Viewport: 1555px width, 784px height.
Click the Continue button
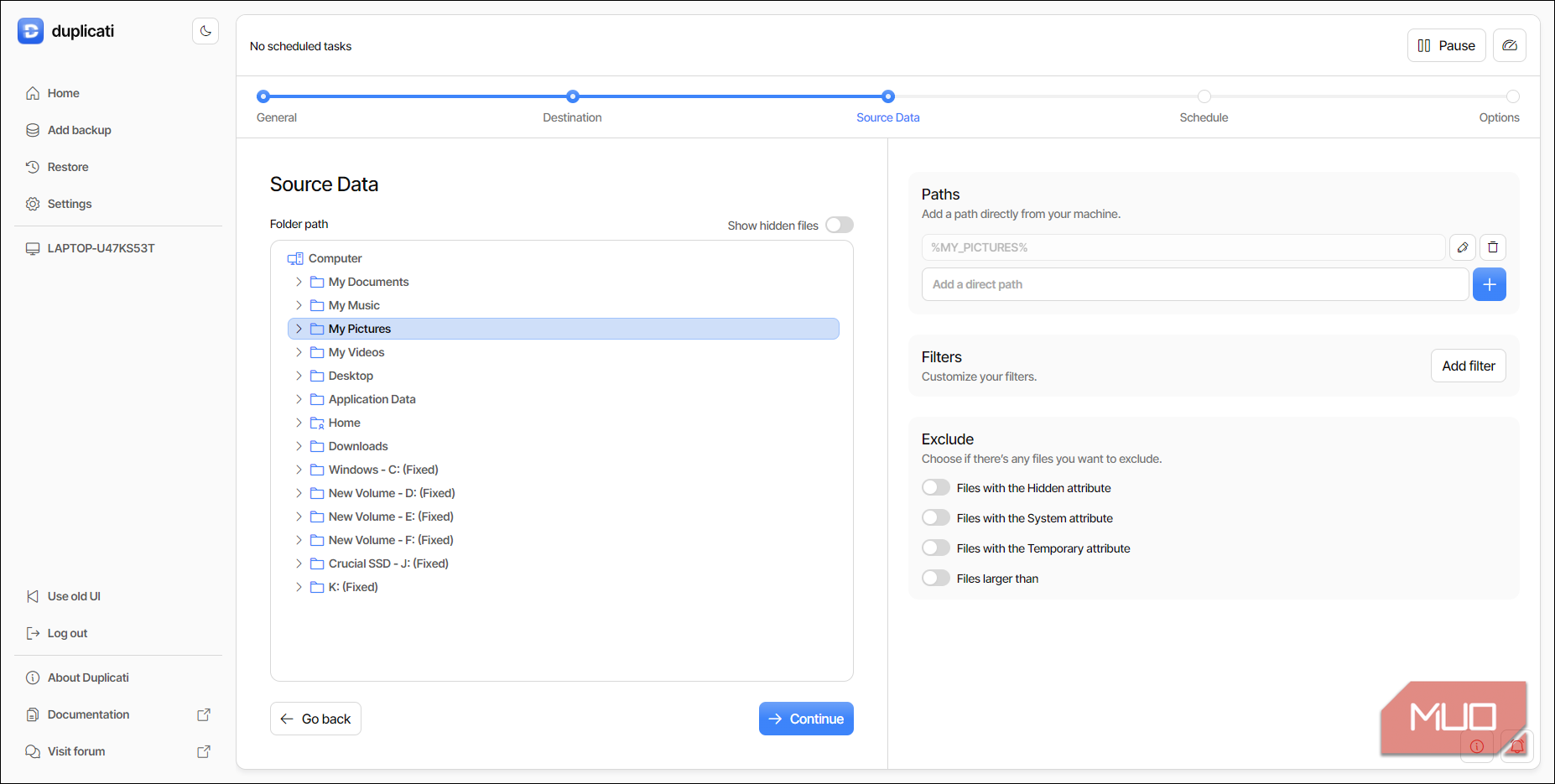point(806,719)
